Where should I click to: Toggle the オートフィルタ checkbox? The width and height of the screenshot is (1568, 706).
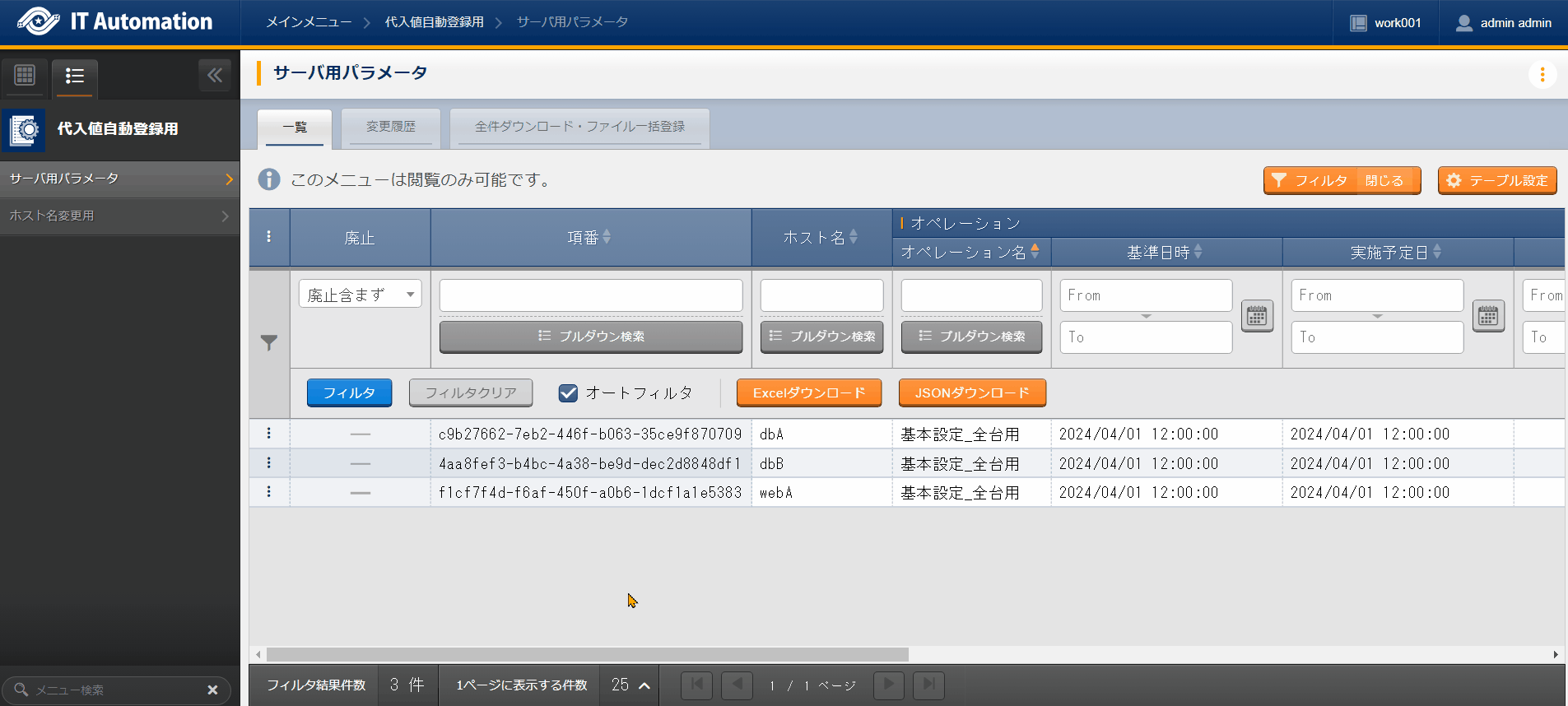[568, 393]
